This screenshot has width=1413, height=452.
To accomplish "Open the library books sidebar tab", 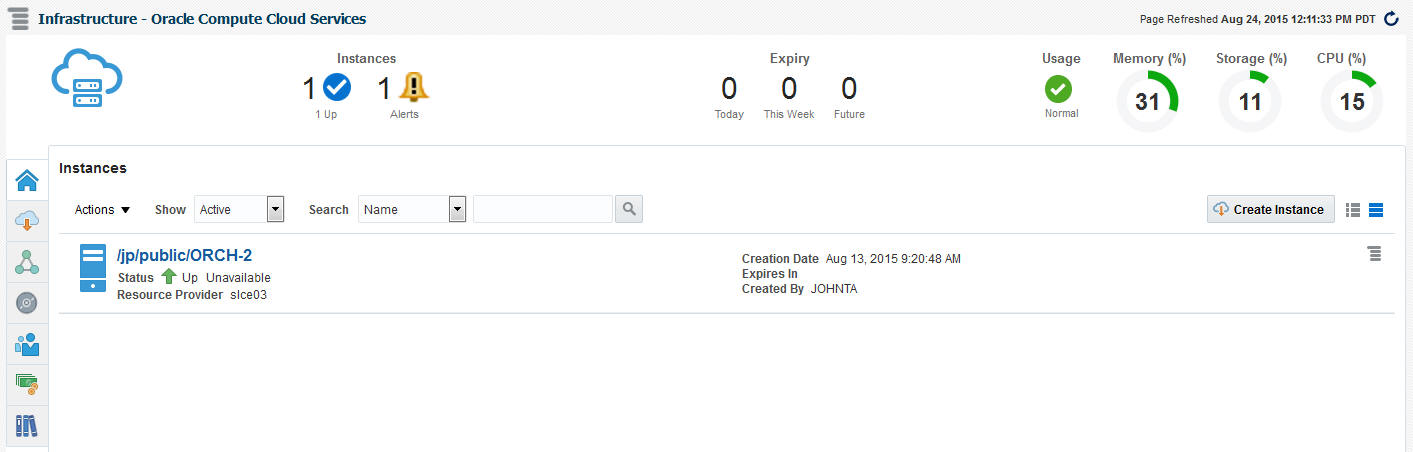I will pyautogui.click(x=27, y=426).
